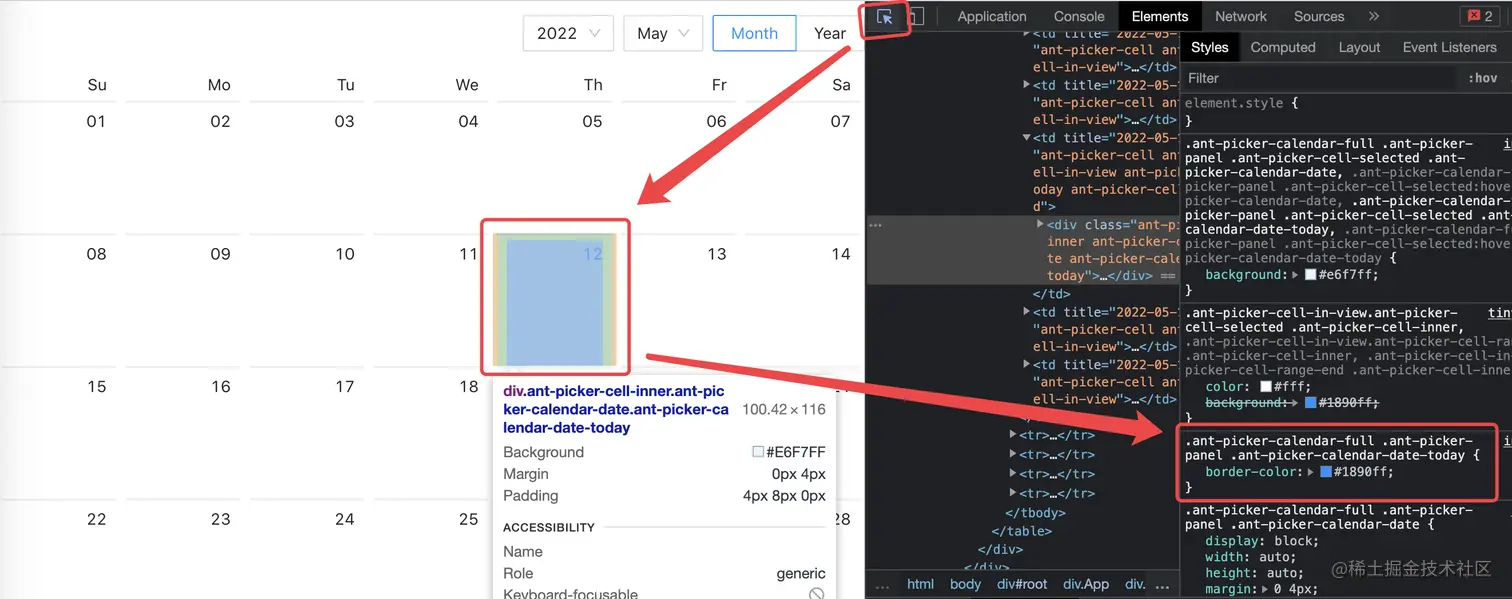The width and height of the screenshot is (1512, 599).
Task: Collapse the expanded td node triangle
Action: [x=1027, y=138]
